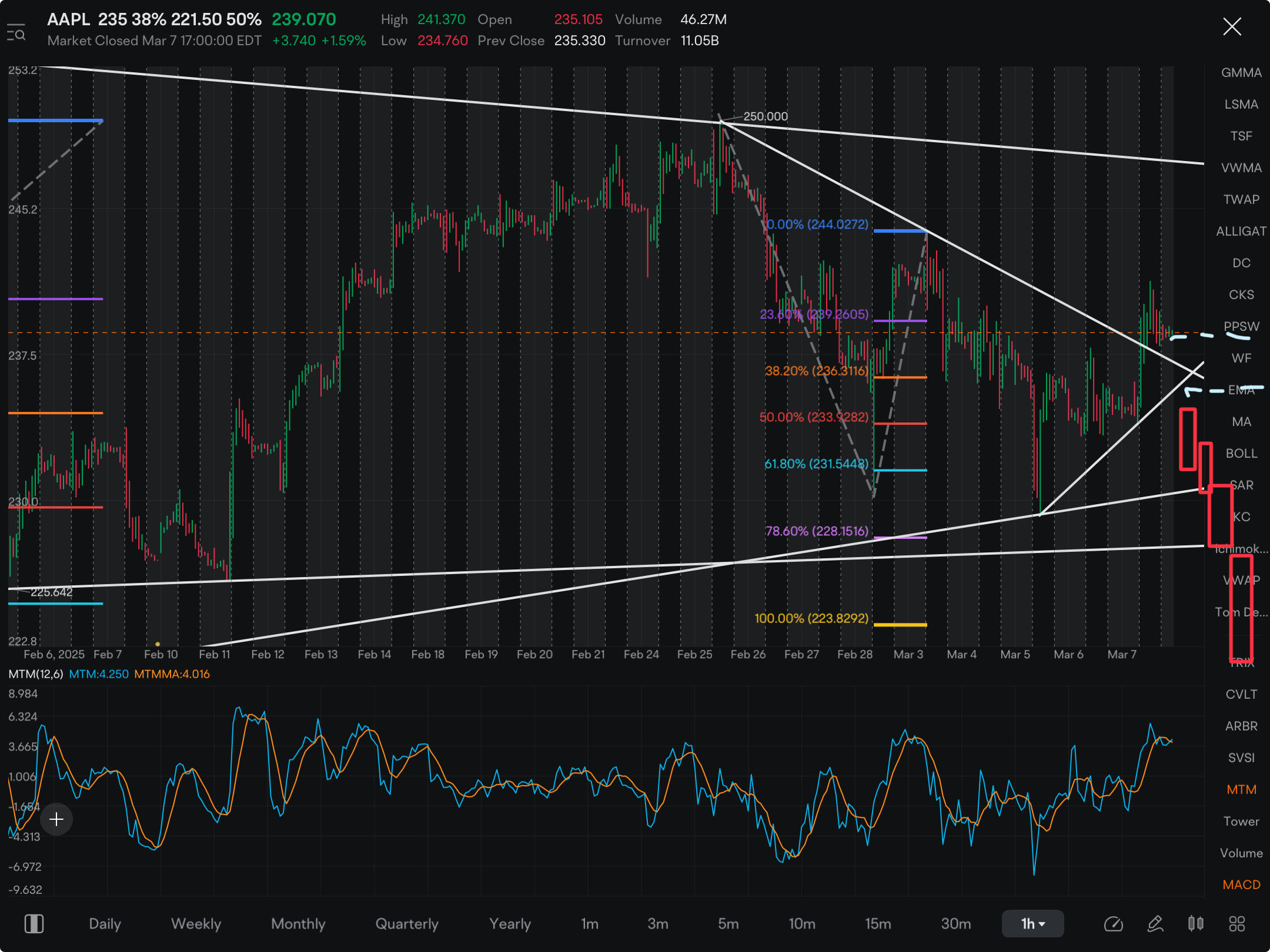Select the 10m interval
Screen dimensions: 1270x952
[802, 924]
